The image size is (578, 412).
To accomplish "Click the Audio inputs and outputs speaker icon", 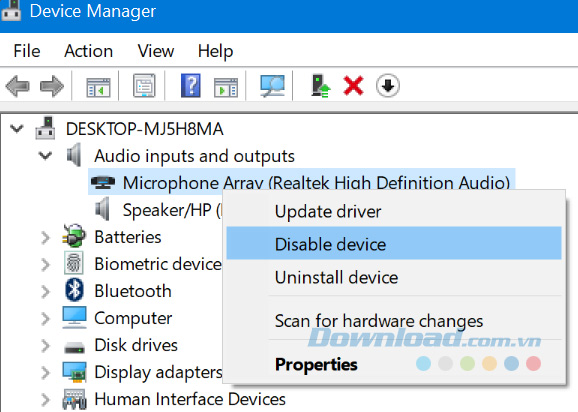I will pos(74,155).
